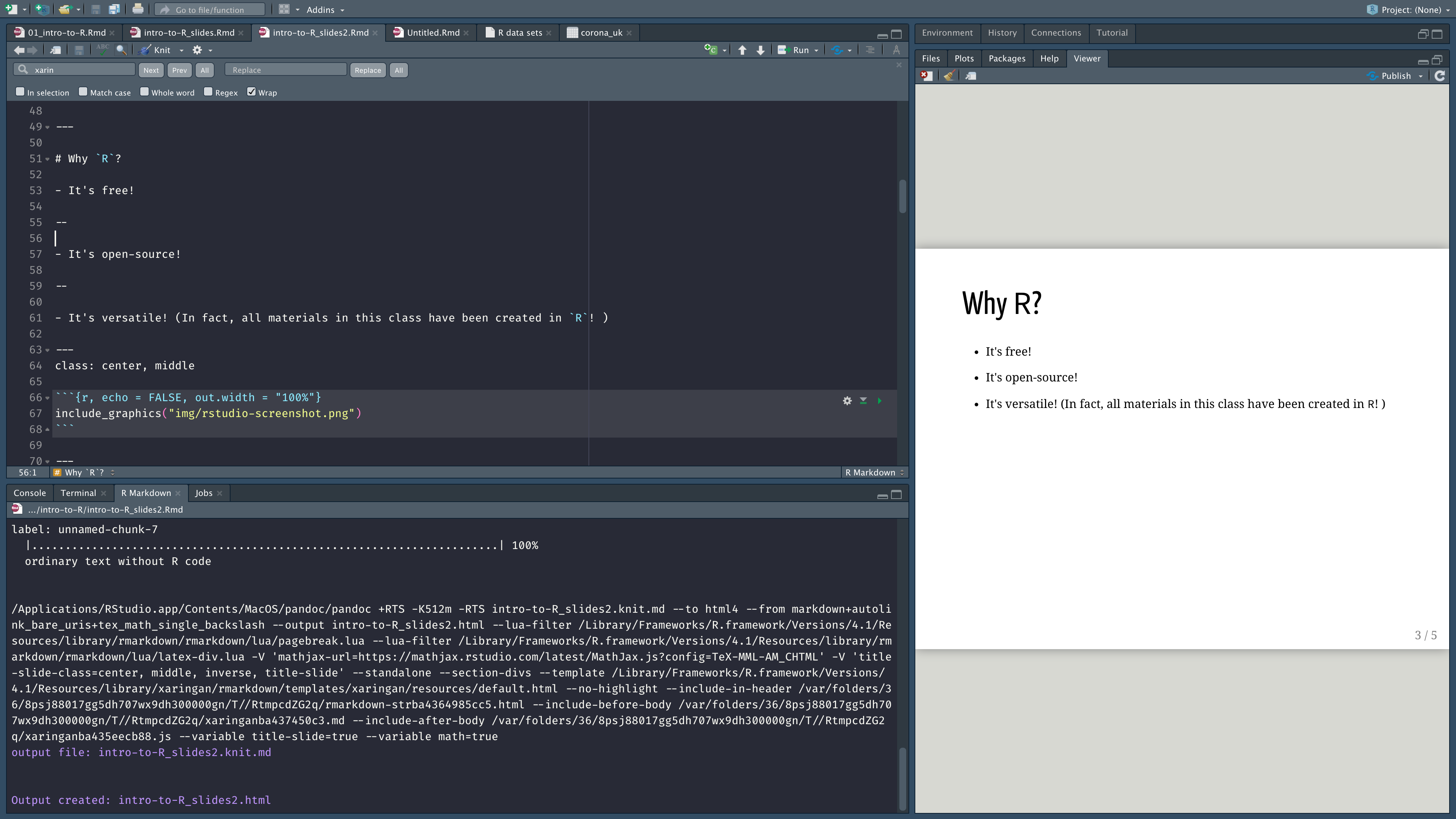The image size is (1456, 819).
Task: Open the Addins dropdown menu
Action: coord(325,9)
